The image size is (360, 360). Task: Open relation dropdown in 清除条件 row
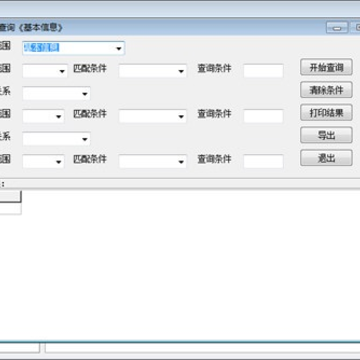56,93
